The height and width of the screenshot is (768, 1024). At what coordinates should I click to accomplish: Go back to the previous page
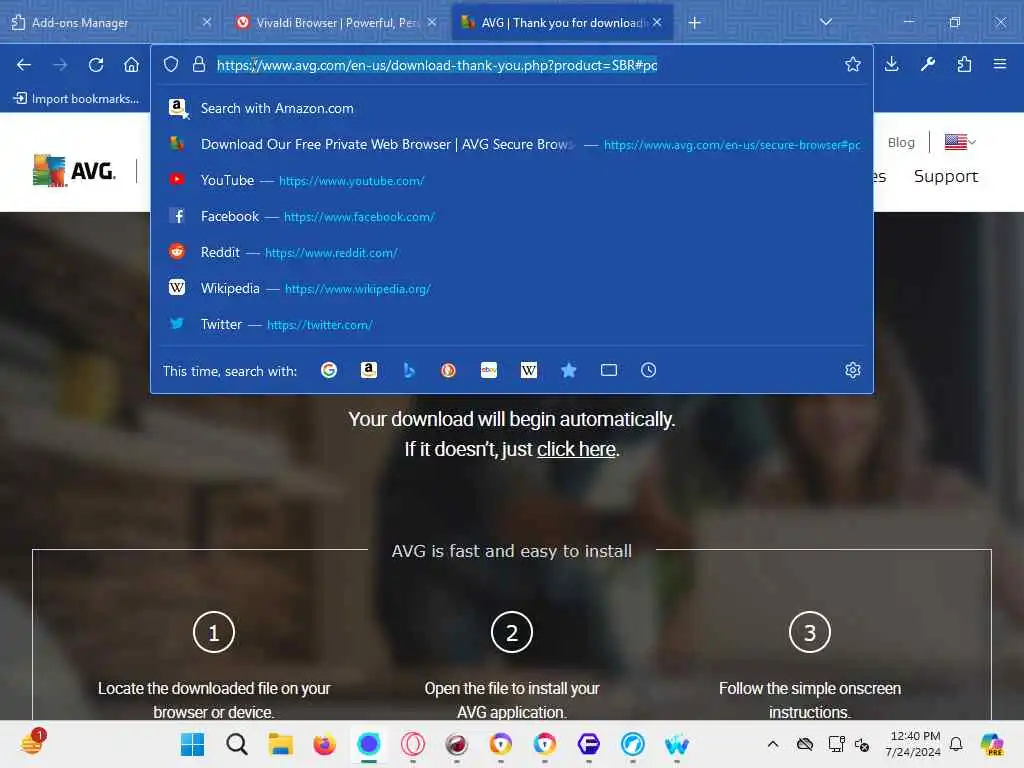pyautogui.click(x=24, y=65)
